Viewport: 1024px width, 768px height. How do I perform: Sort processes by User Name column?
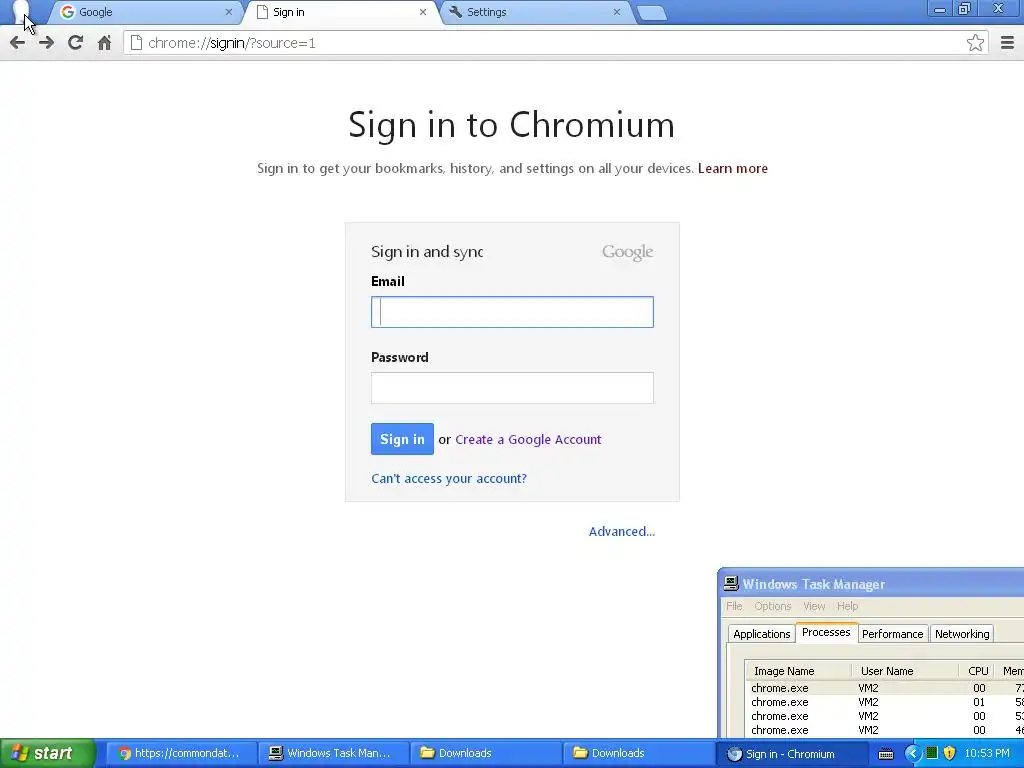point(904,671)
